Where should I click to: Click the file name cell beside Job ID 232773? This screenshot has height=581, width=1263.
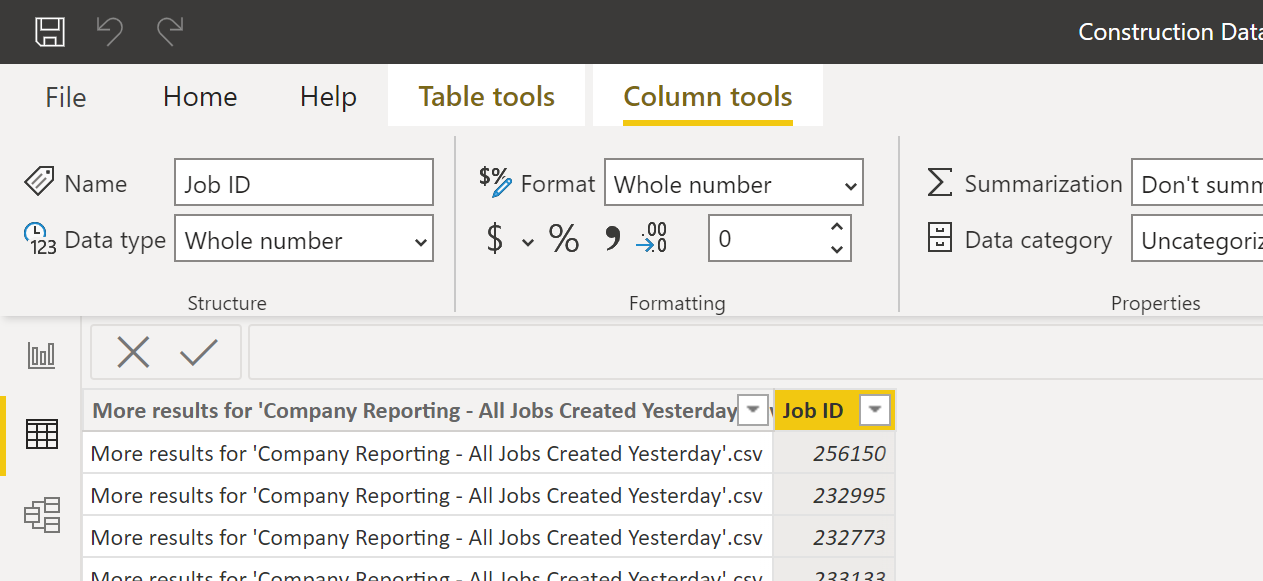tap(428, 537)
